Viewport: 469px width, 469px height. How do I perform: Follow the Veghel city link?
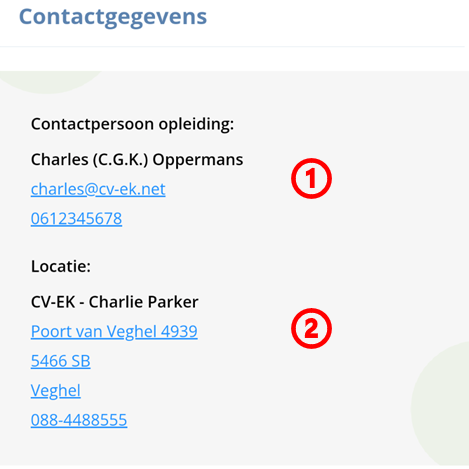pos(56,391)
